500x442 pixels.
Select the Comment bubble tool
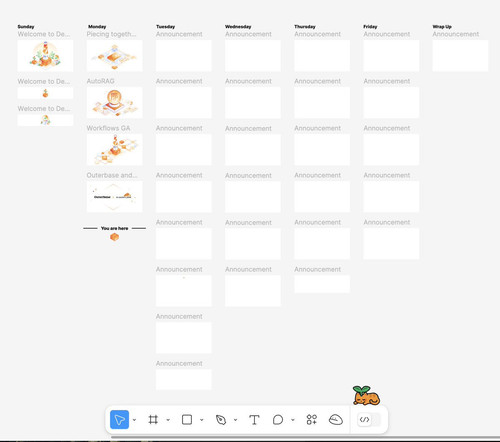278,420
